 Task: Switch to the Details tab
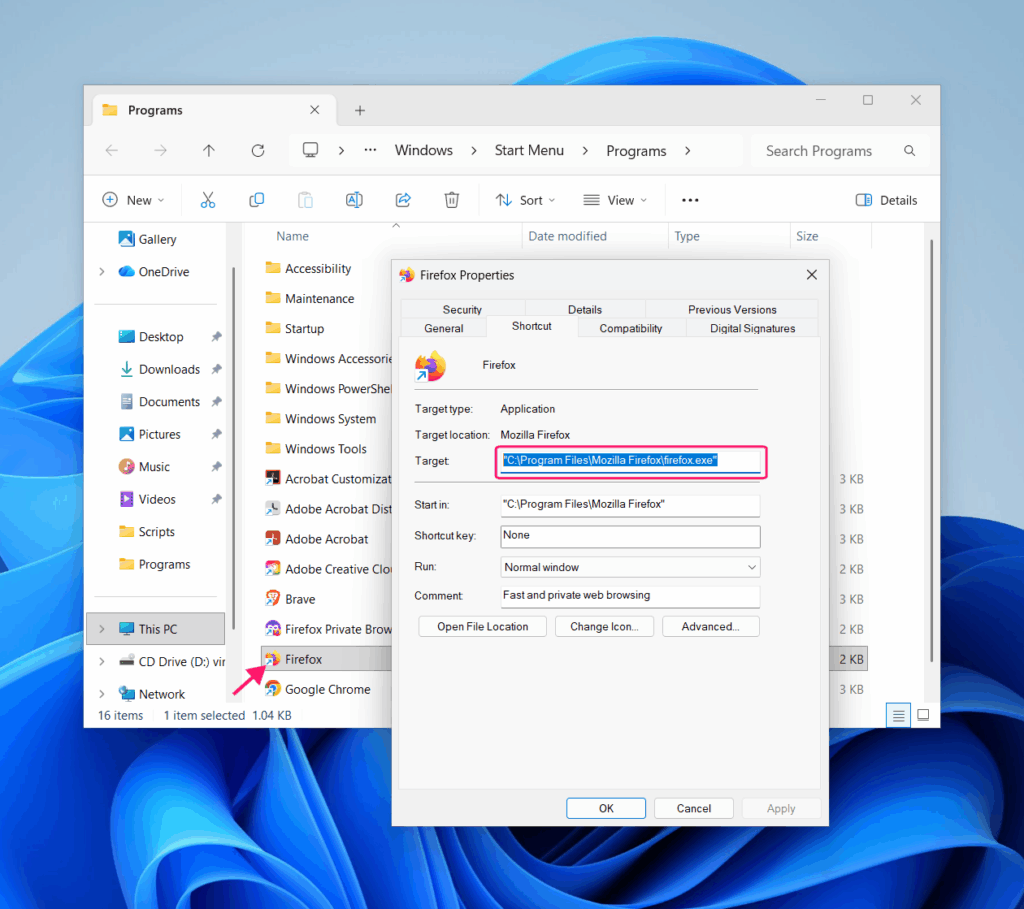[585, 310]
